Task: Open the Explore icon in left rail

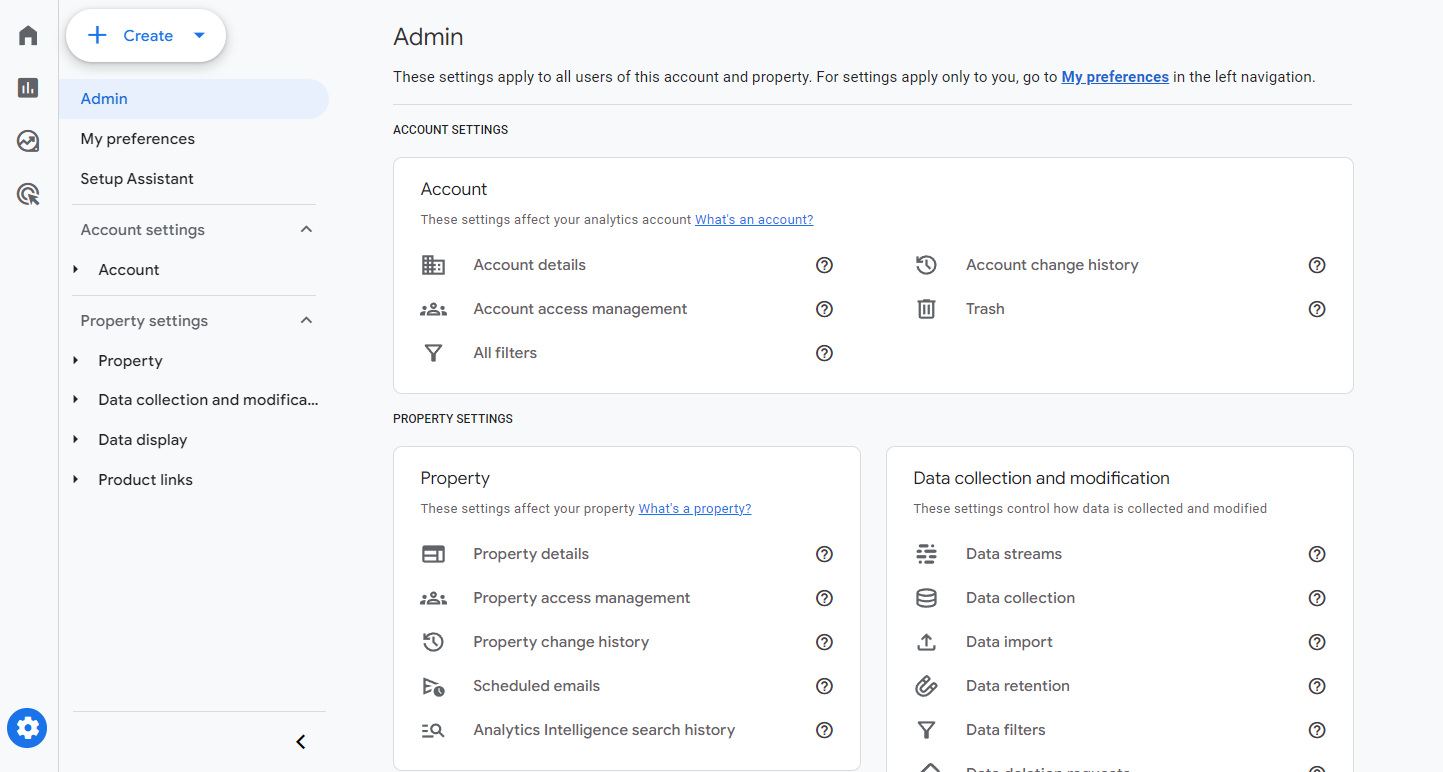Action: (x=28, y=141)
